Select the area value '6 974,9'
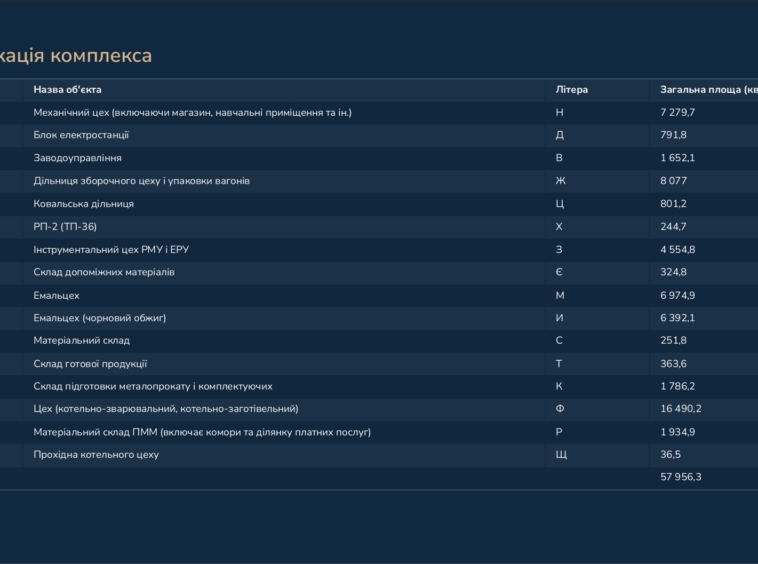The width and height of the screenshot is (758, 564). point(678,295)
